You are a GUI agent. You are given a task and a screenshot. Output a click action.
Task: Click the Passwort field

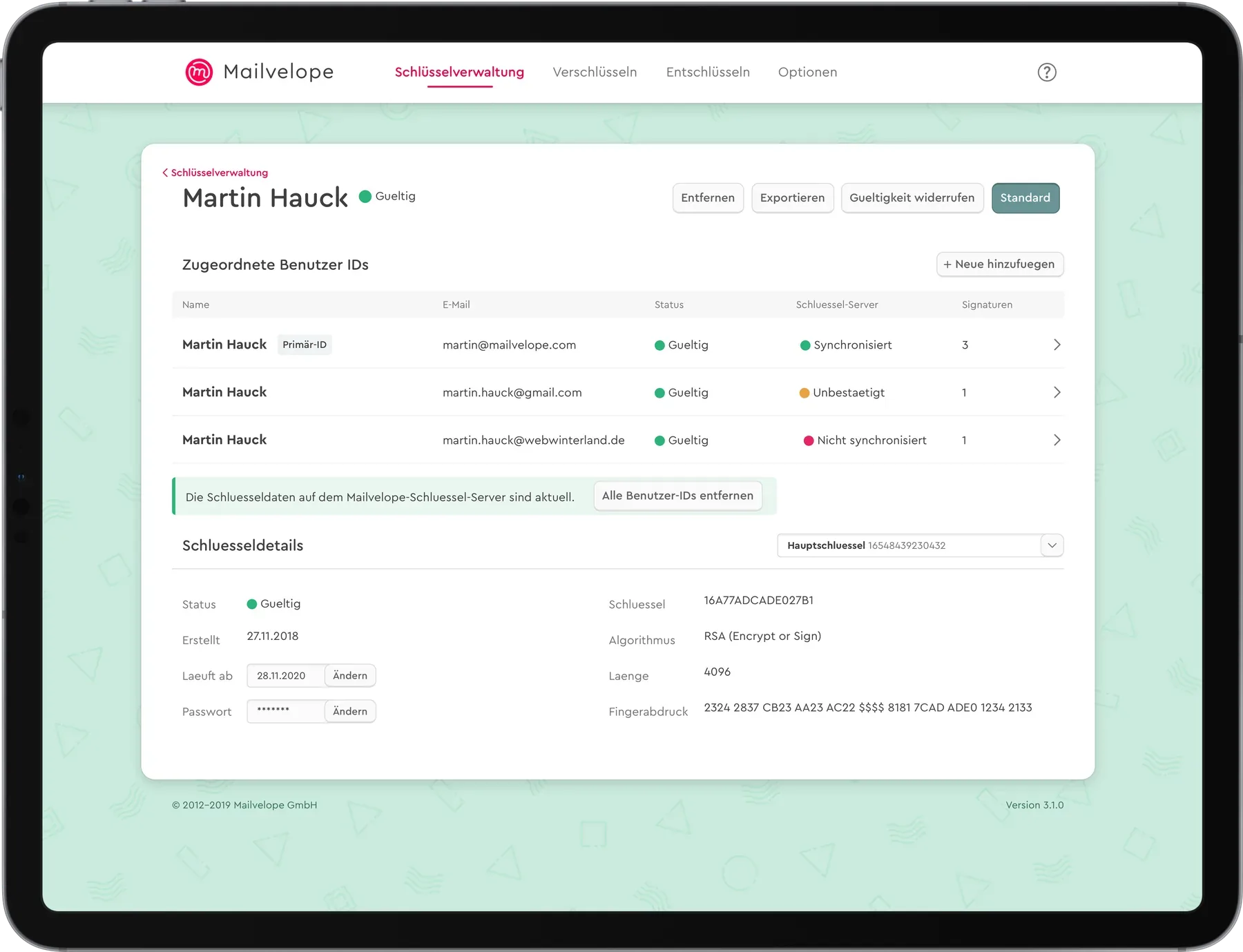click(x=286, y=711)
